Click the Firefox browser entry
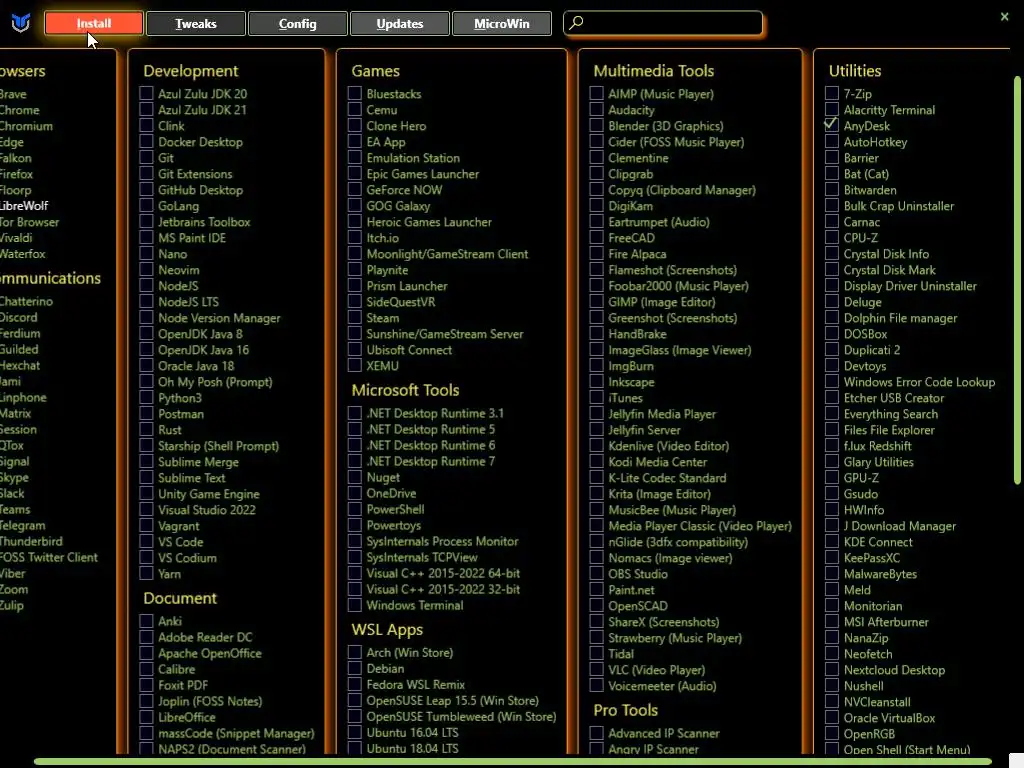Screen dimensions: 1024x768 pos(16,174)
